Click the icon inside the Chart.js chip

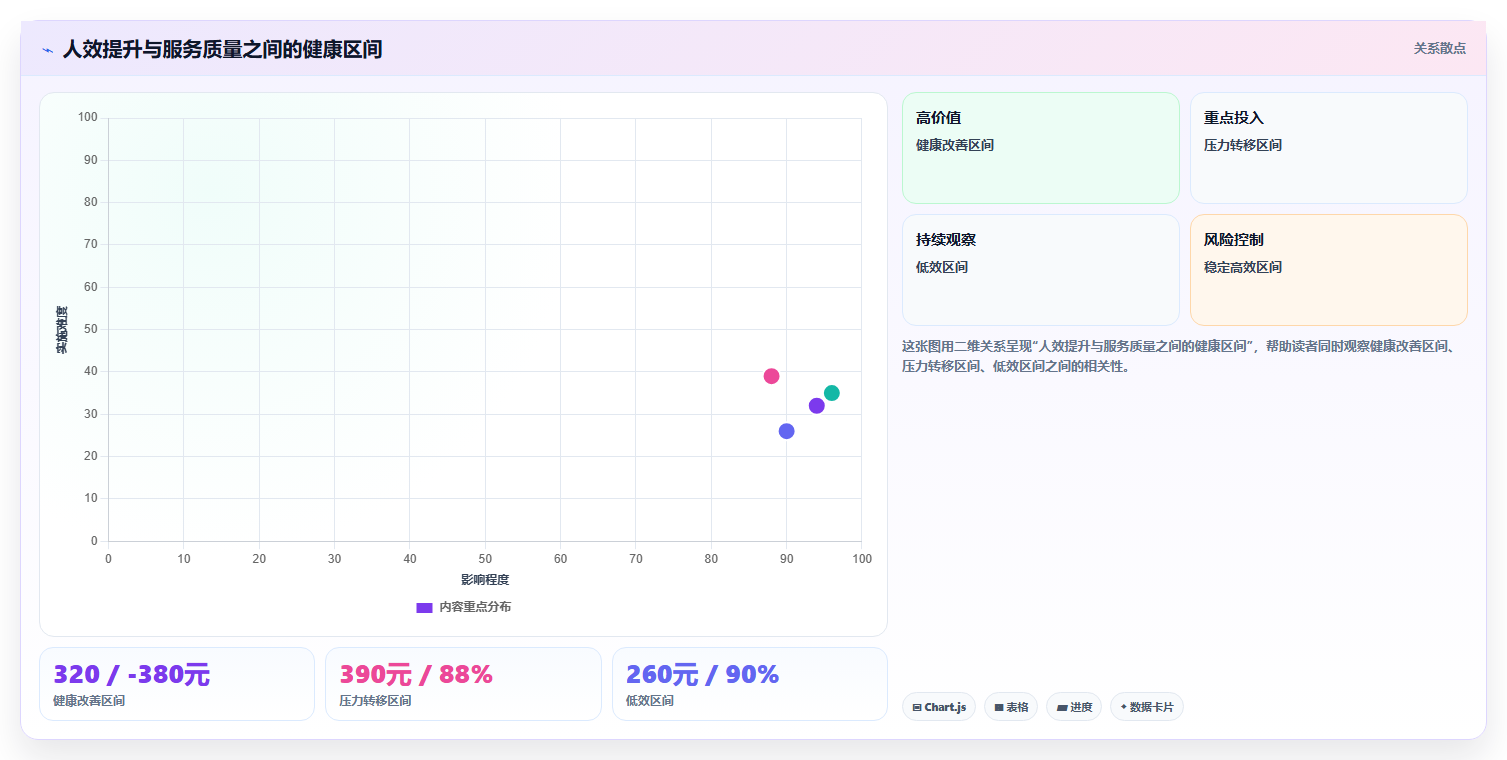[x=917, y=707]
